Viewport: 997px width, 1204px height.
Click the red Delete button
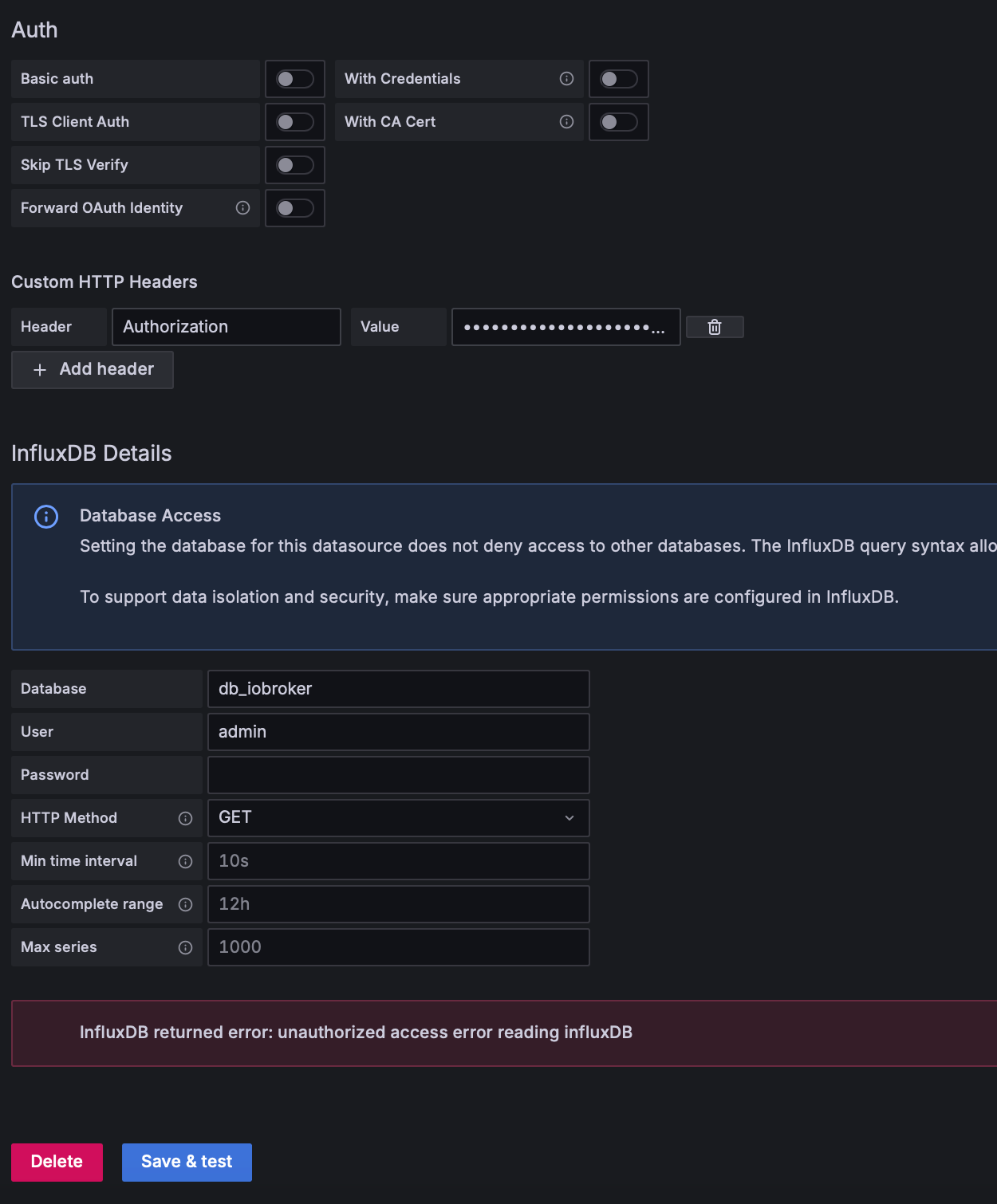57,1162
